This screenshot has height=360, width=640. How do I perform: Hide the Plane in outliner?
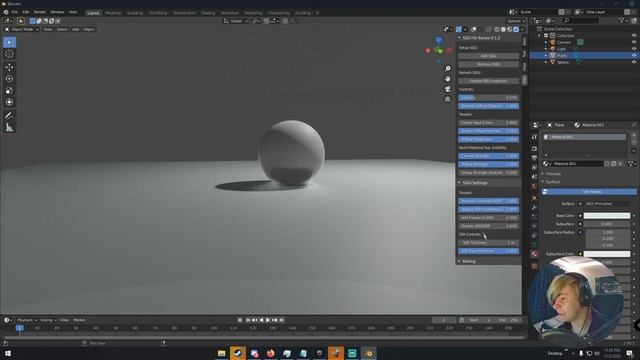pos(634,56)
